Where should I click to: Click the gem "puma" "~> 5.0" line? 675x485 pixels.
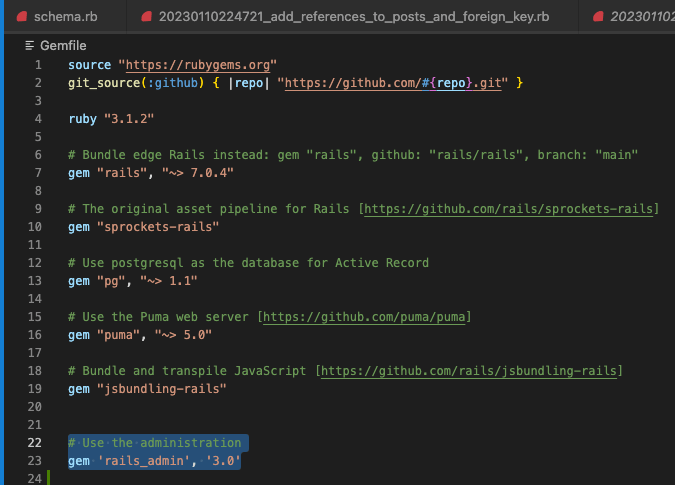point(140,335)
